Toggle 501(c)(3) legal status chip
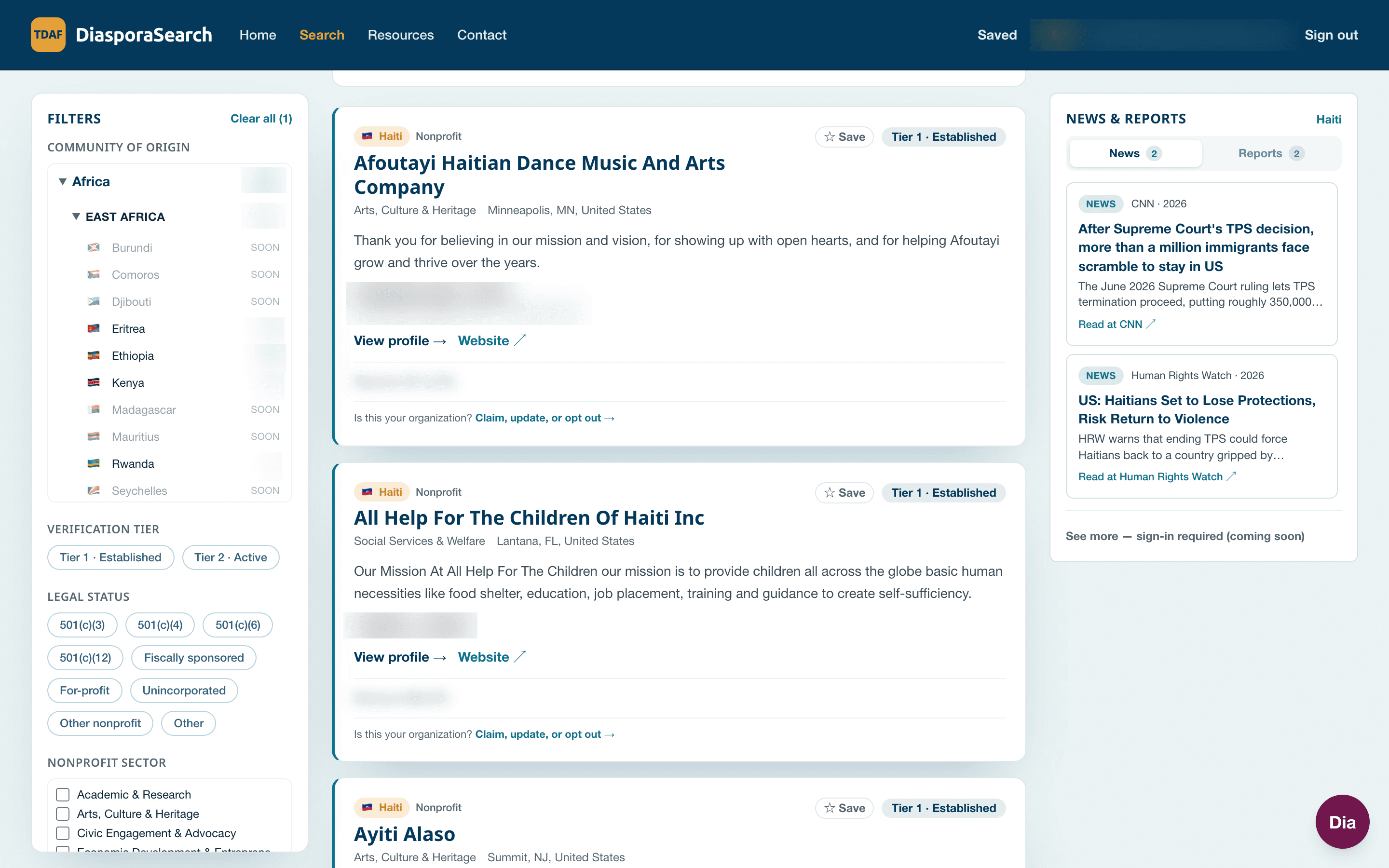Viewport: 1389px width, 868px height. click(82, 624)
